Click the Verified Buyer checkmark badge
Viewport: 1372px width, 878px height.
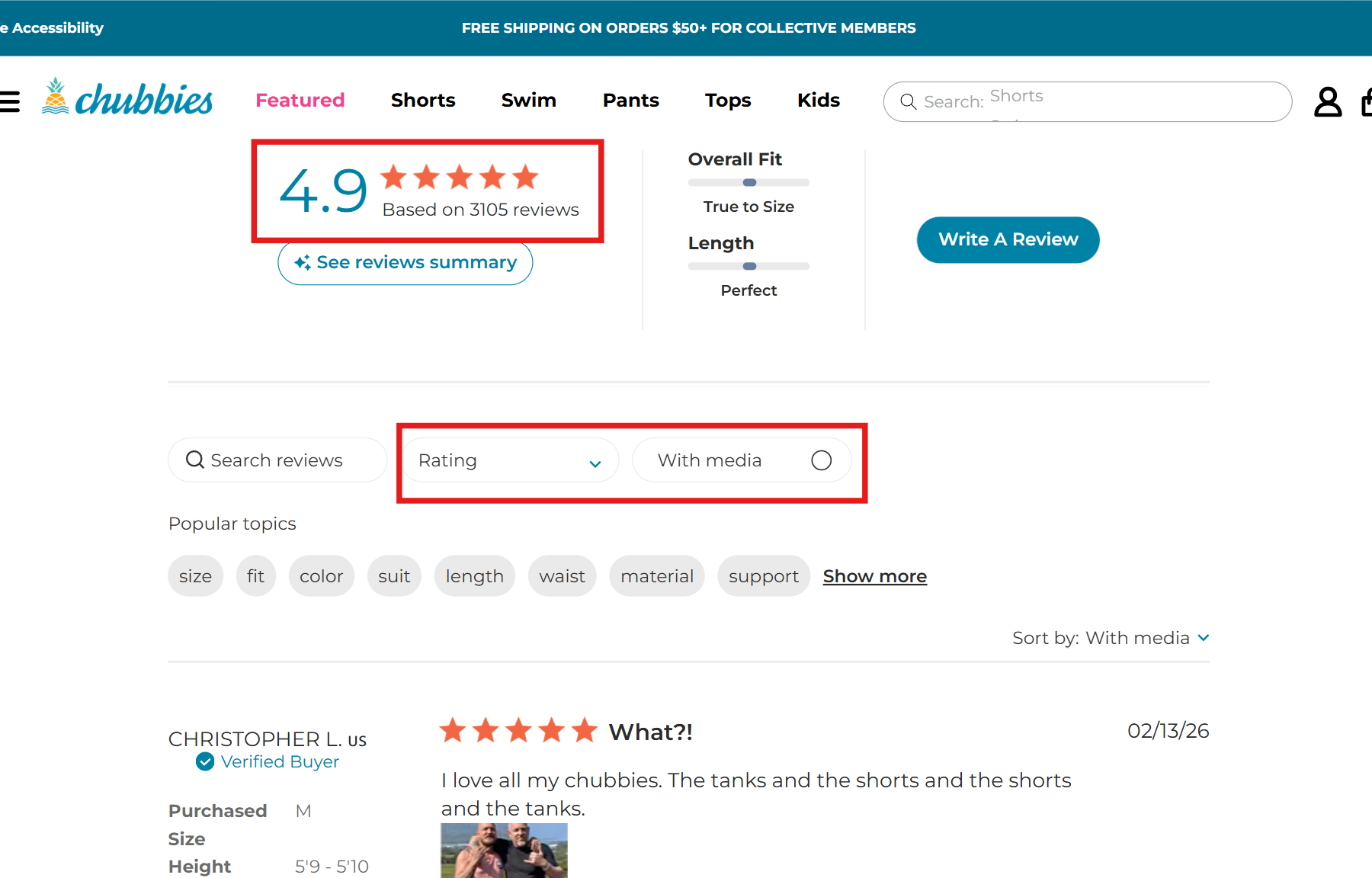[x=205, y=761]
